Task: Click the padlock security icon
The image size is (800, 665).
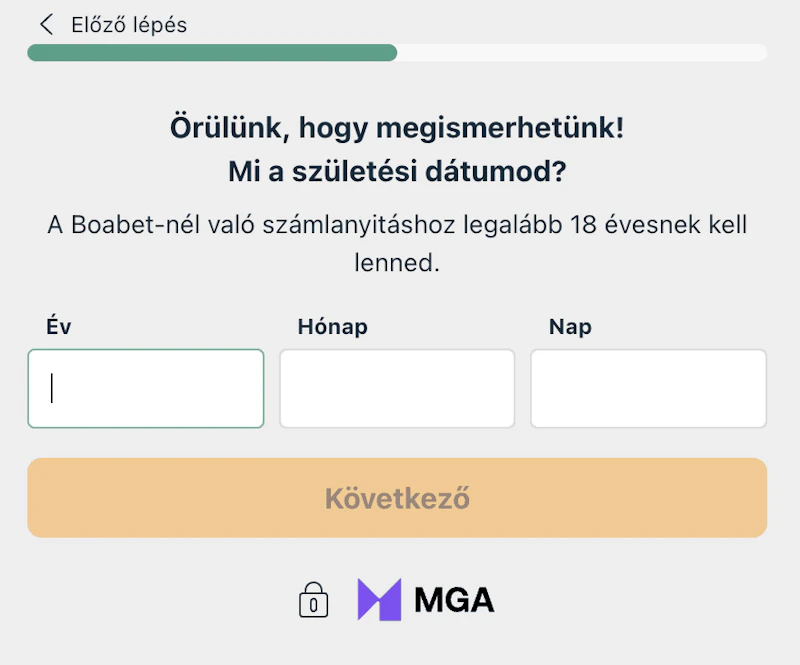Action: tap(313, 600)
